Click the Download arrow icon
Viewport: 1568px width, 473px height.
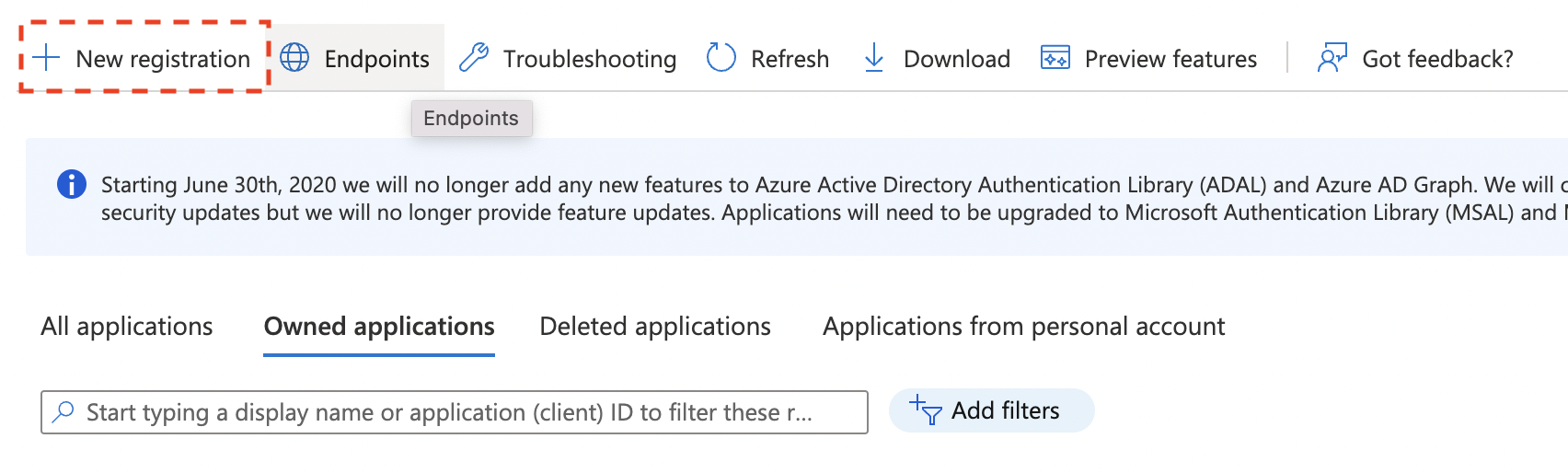click(x=874, y=58)
